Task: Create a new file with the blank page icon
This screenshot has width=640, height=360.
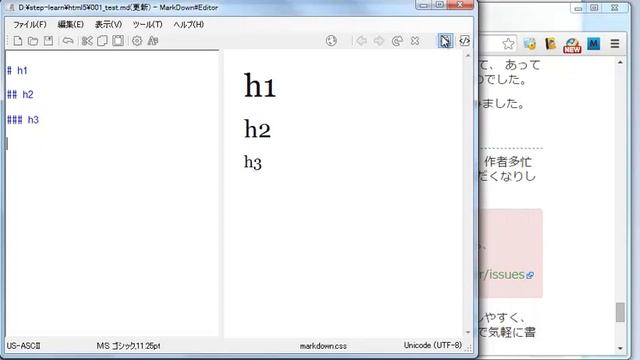Action: tap(18, 41)
